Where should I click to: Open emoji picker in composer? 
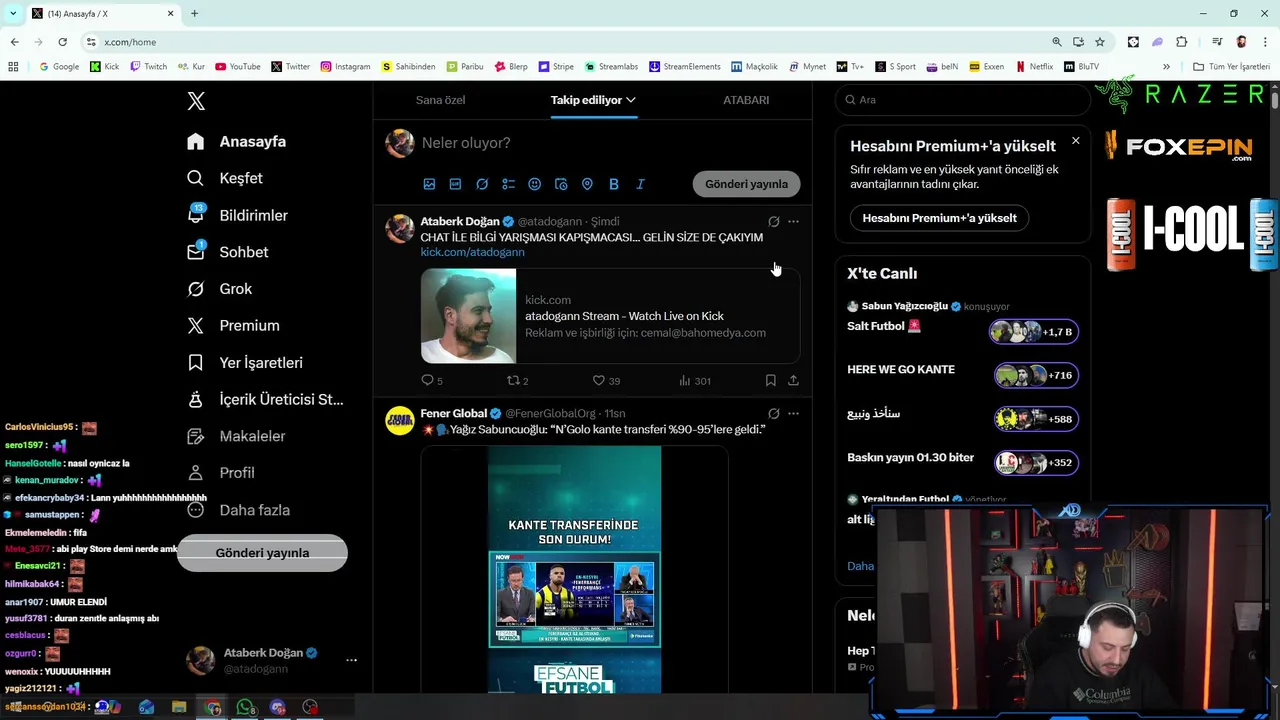534,184
